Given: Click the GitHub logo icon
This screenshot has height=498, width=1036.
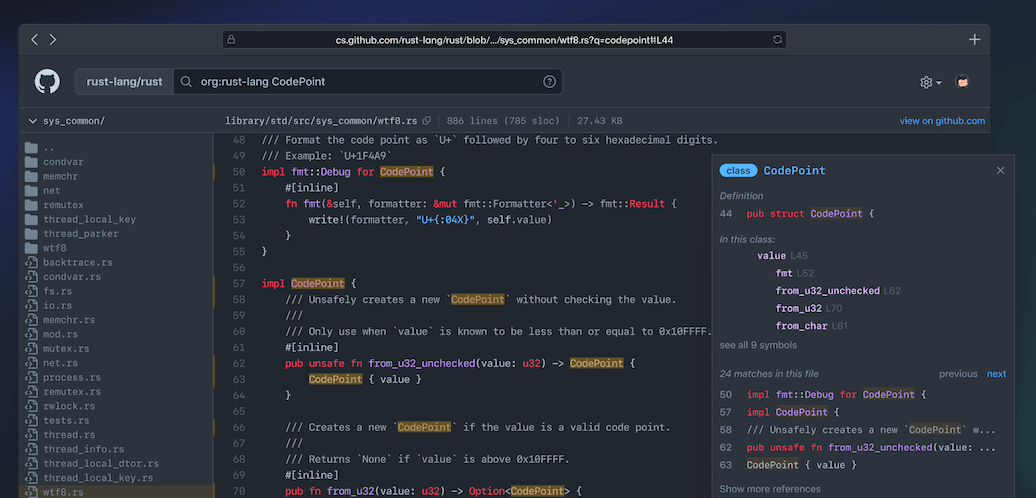Looking at the screenshot, I should point(47,81).
